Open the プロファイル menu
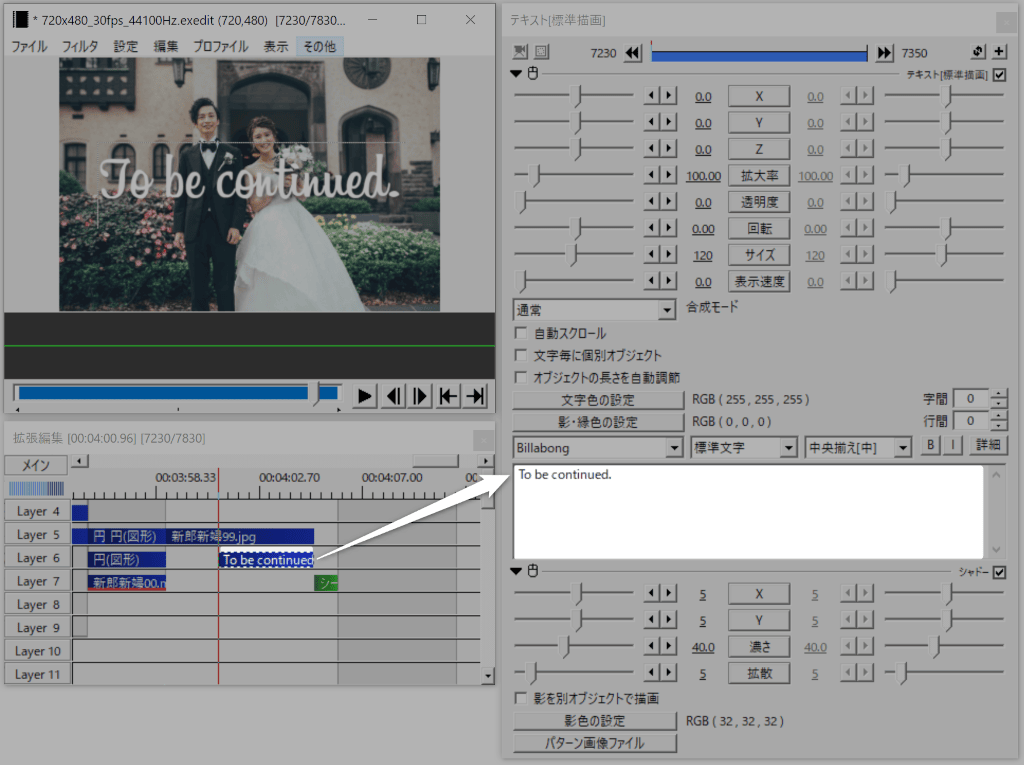The height and width of the screenshot is (765, 1024). (220, 46)
